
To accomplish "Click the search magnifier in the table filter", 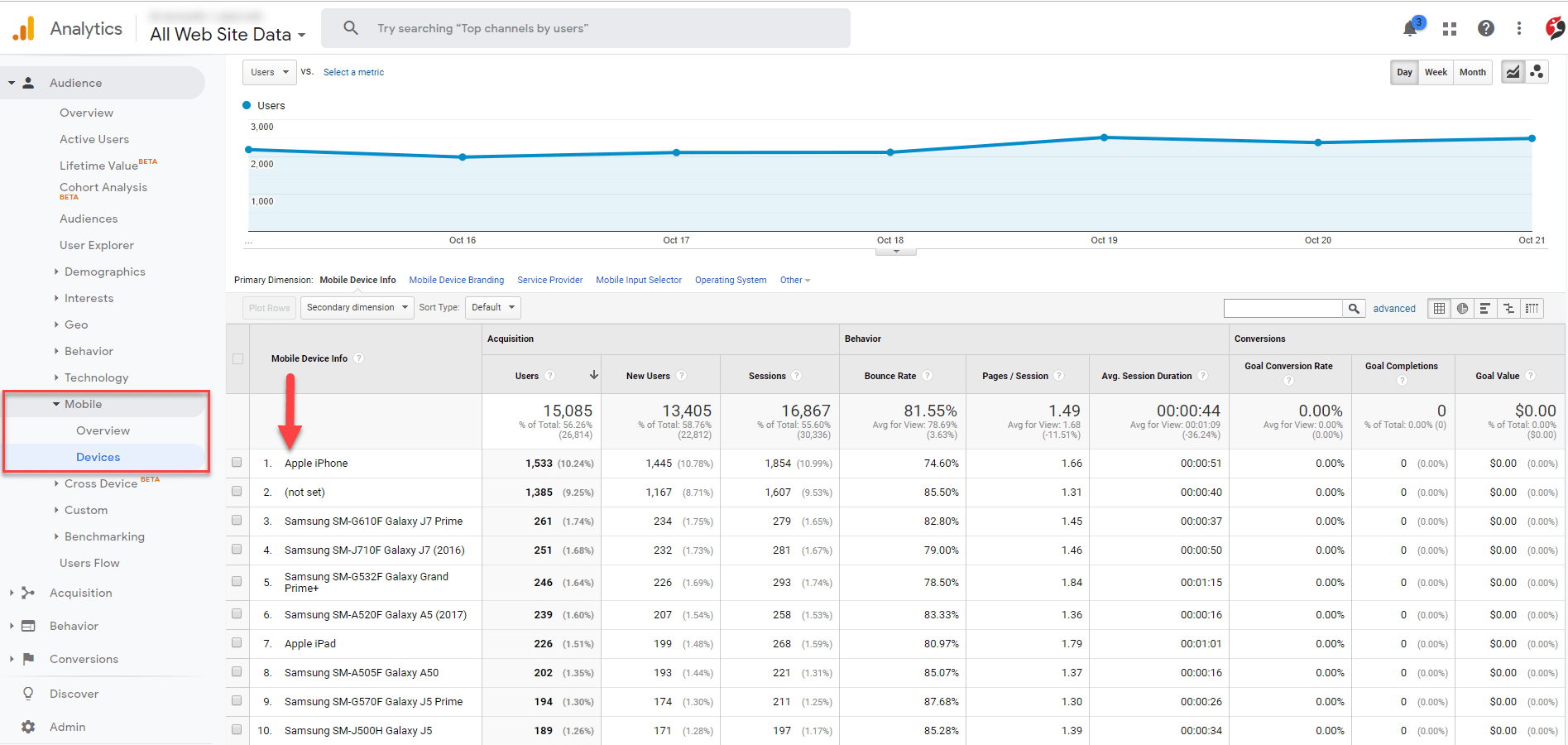I will [1354, 308].
